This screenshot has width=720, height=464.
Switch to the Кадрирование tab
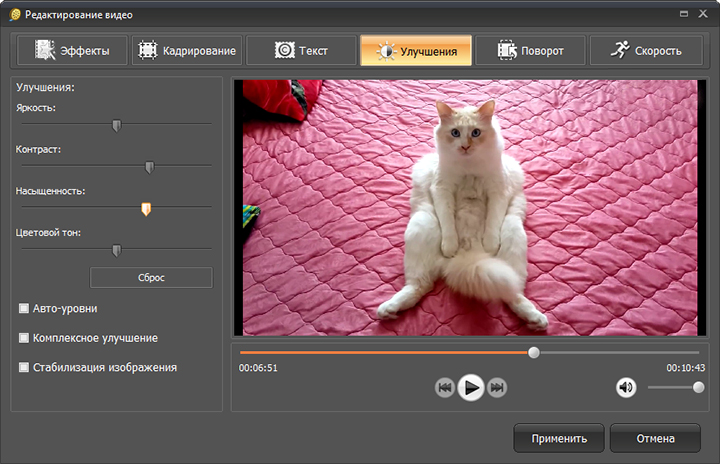(x=187, y=50)
